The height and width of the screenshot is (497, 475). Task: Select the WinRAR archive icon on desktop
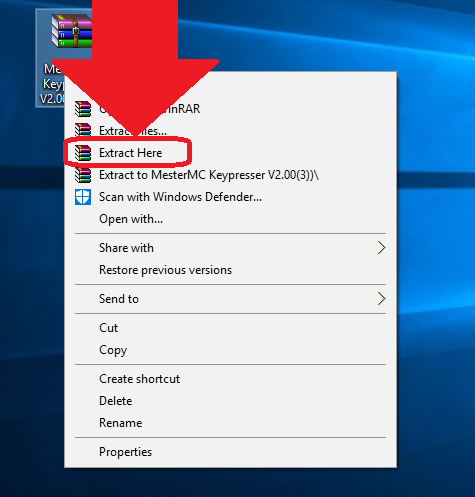pyautogui.click(x=71, y=31)
